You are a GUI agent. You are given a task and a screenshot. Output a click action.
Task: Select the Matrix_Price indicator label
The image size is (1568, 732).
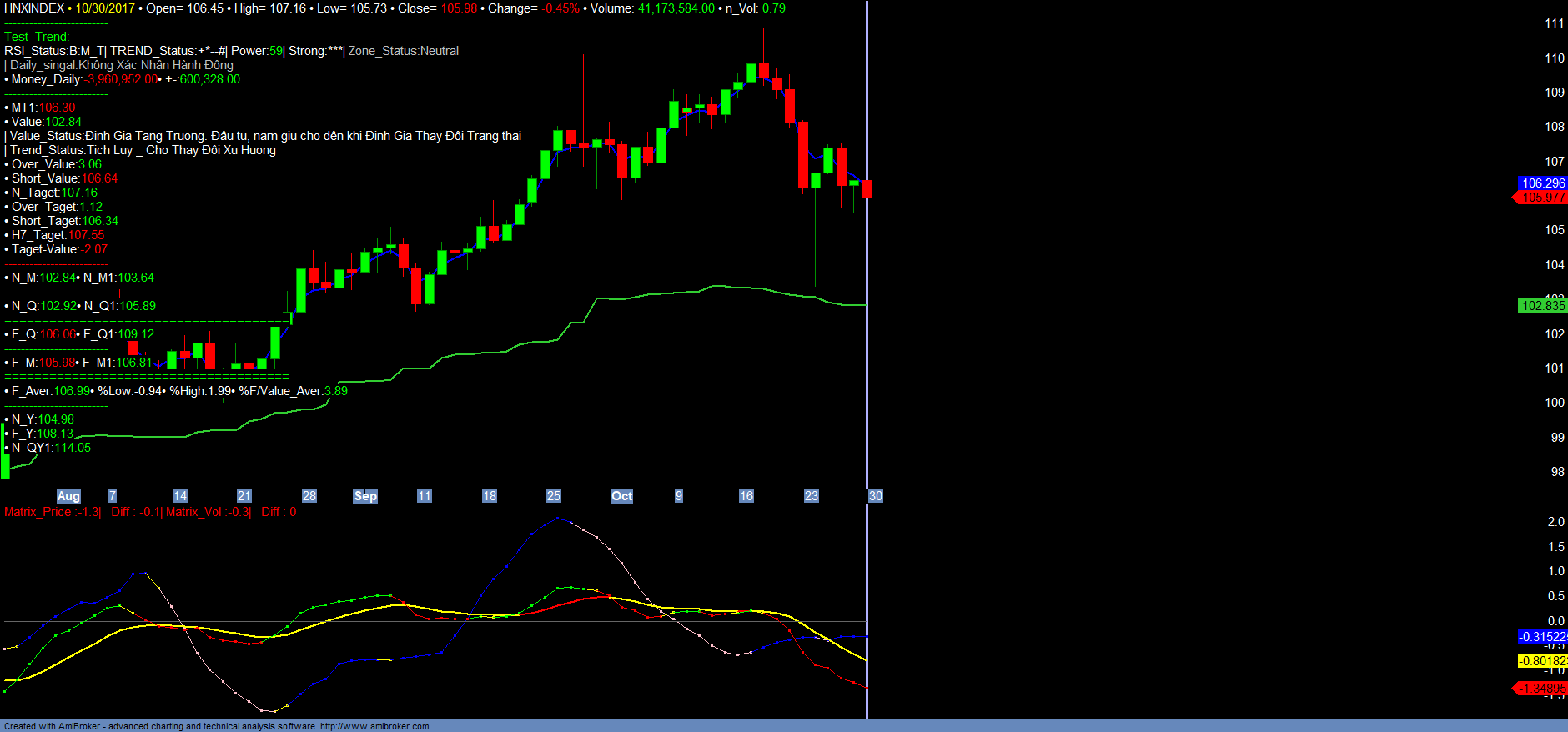pos(52,512)
